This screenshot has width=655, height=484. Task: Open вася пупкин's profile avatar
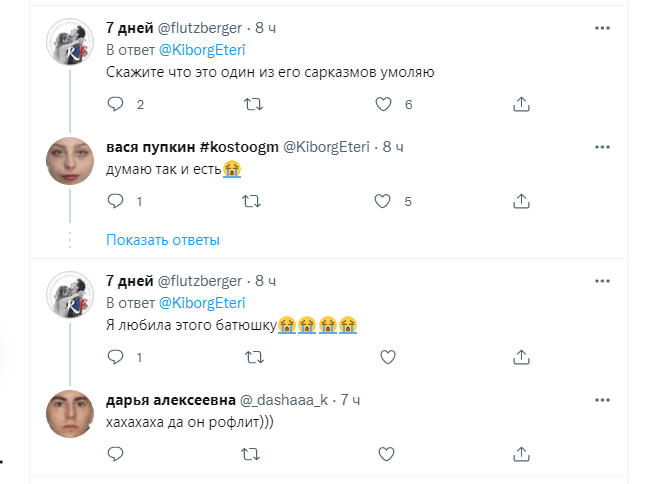coord(71,160)
